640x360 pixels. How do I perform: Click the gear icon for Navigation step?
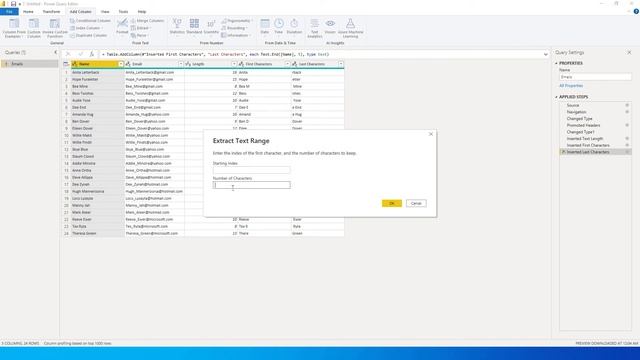click(x=627, y=112)
